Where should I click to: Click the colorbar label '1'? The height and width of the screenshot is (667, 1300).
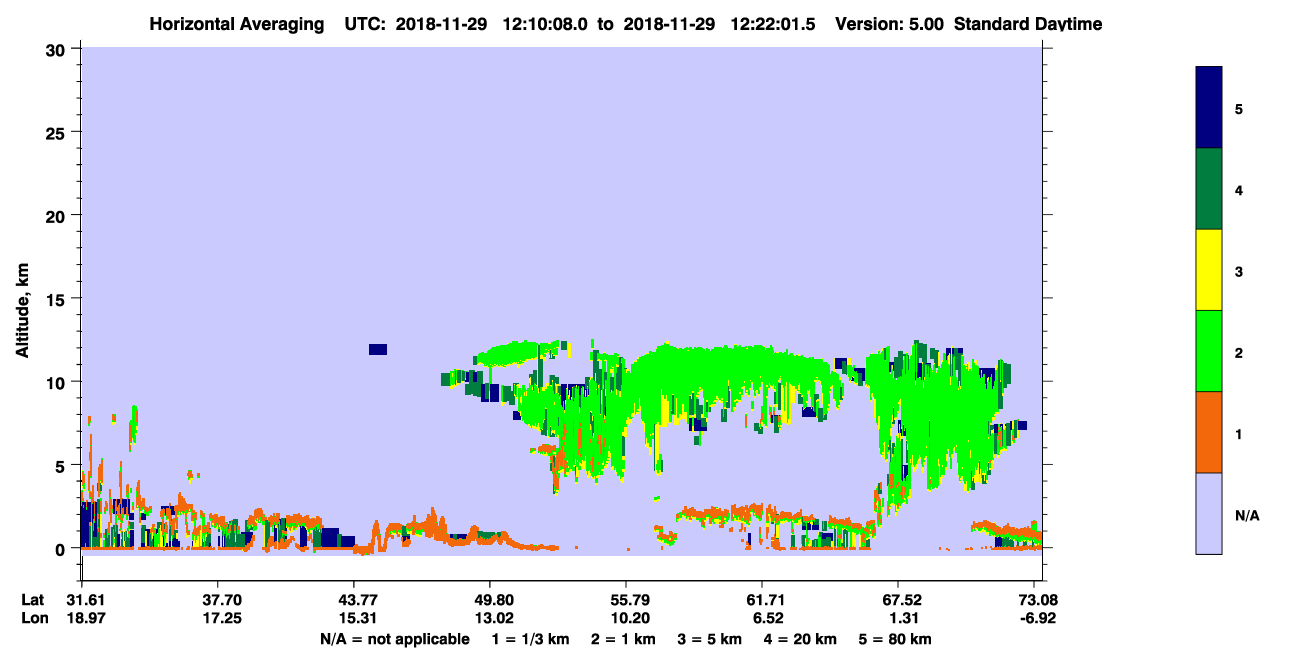click(1239, 434)
